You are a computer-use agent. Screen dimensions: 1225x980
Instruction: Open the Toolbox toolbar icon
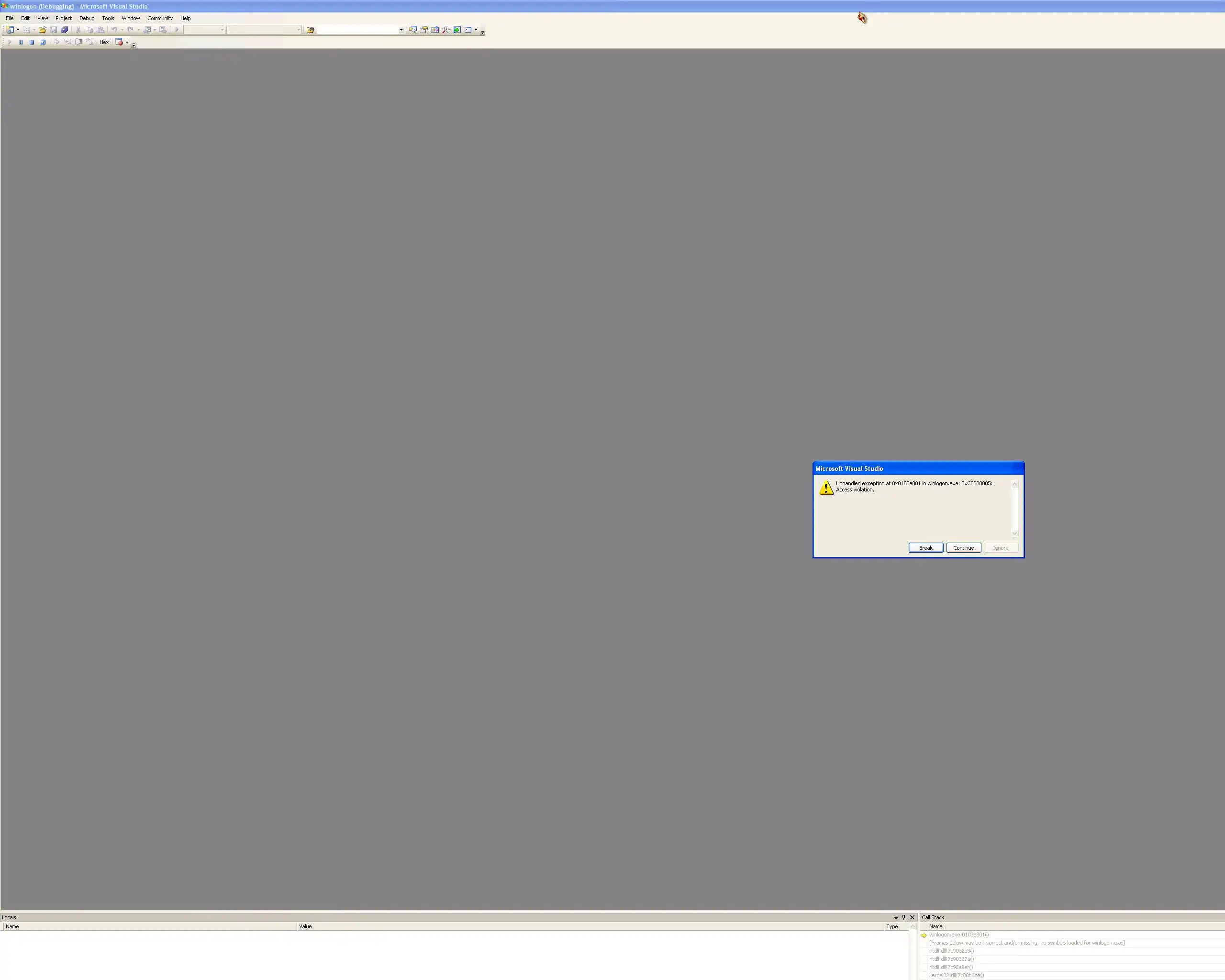446,30
